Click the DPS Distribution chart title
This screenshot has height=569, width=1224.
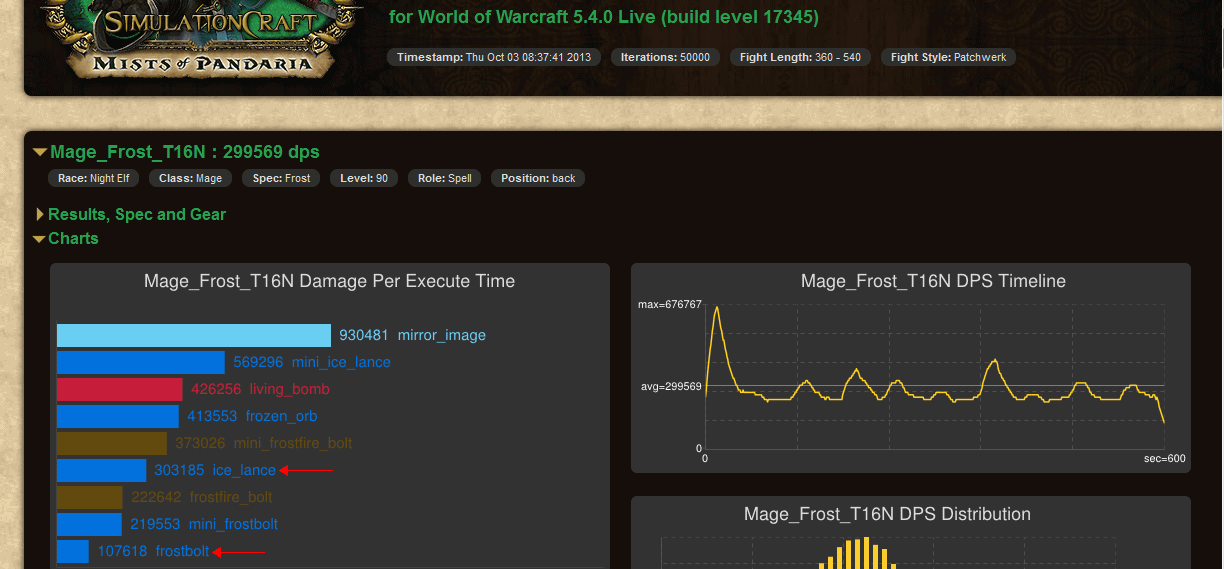[887, 514]
